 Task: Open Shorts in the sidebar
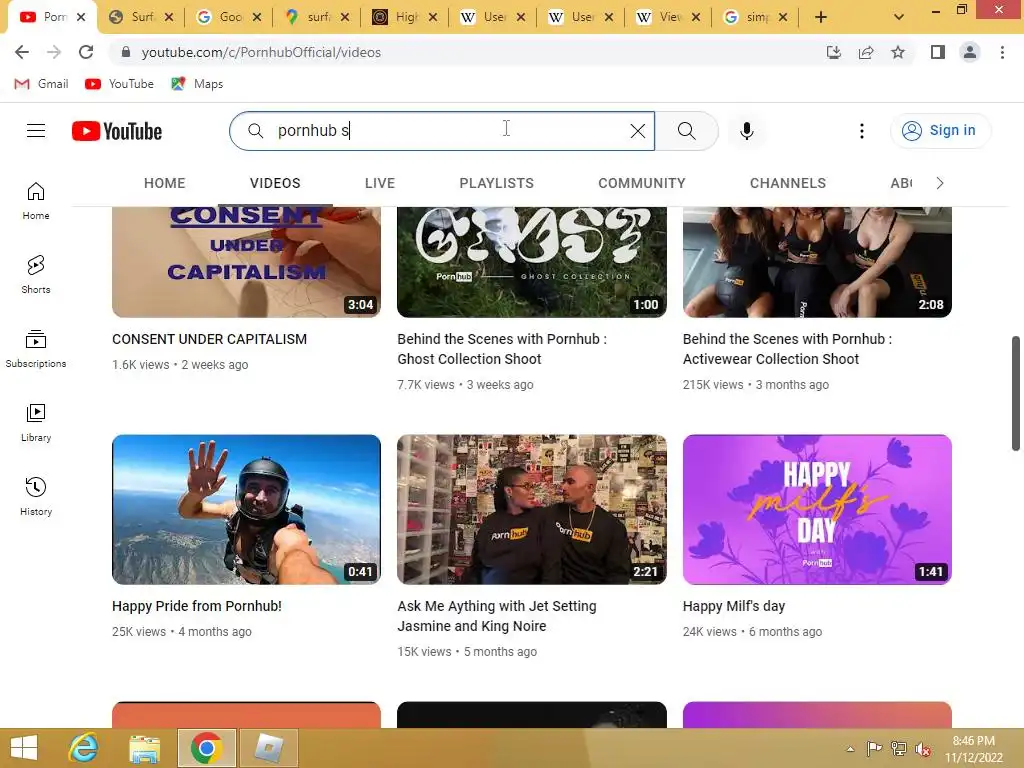coord(36,274)
